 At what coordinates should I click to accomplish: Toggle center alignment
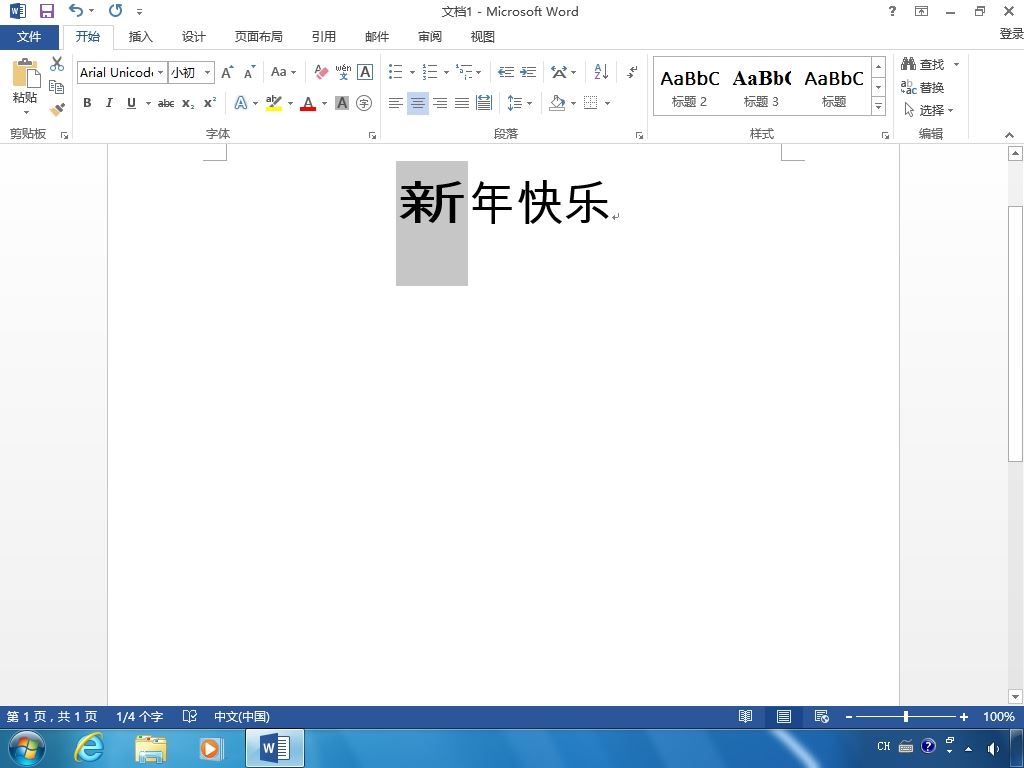417,103
